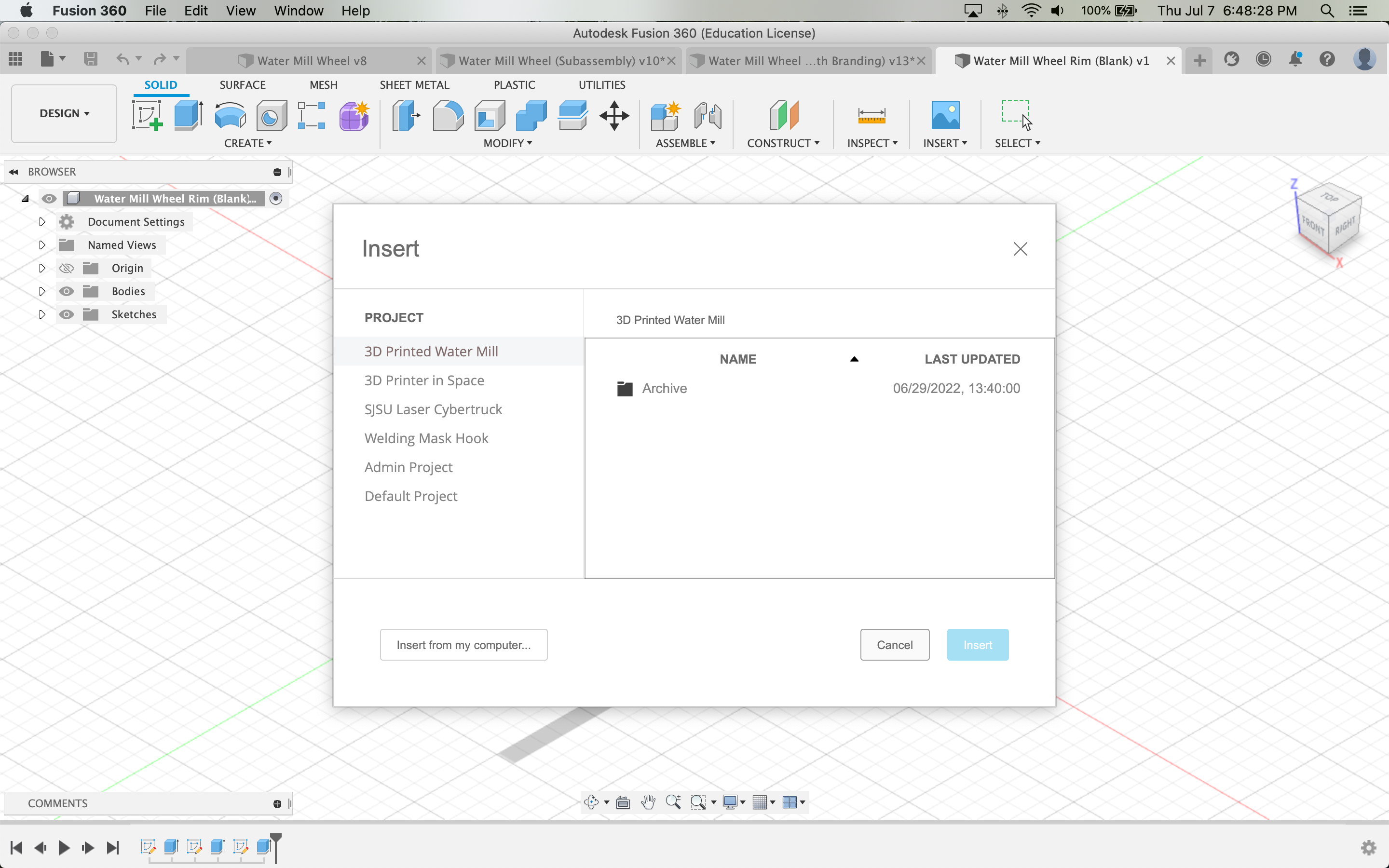Open the Create Form tool
Image resolution: width=1389 pixels, height=868 pixels.
tap(354, 115)
